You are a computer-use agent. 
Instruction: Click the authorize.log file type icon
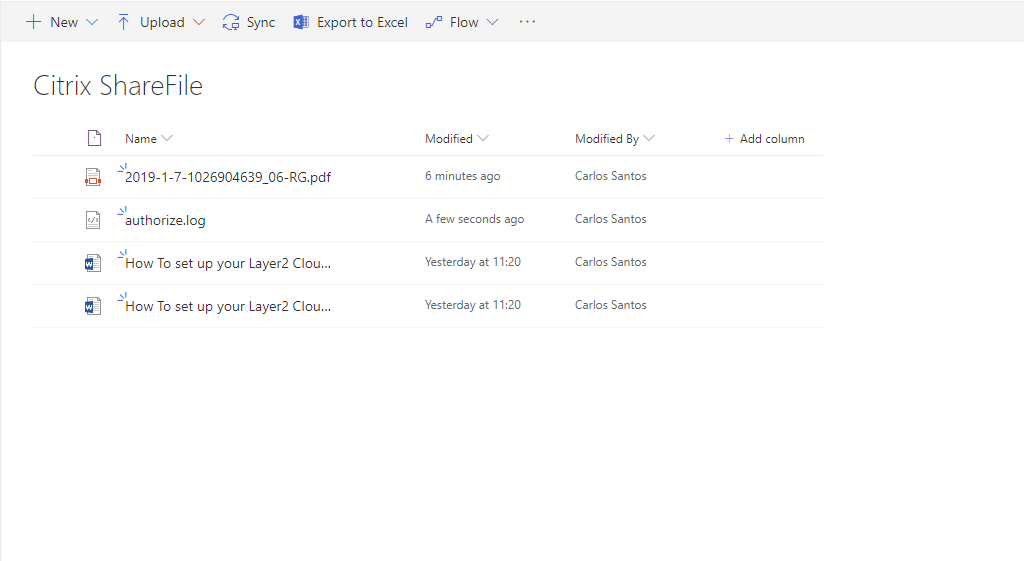pyautogui.click(x=93, y=220)
